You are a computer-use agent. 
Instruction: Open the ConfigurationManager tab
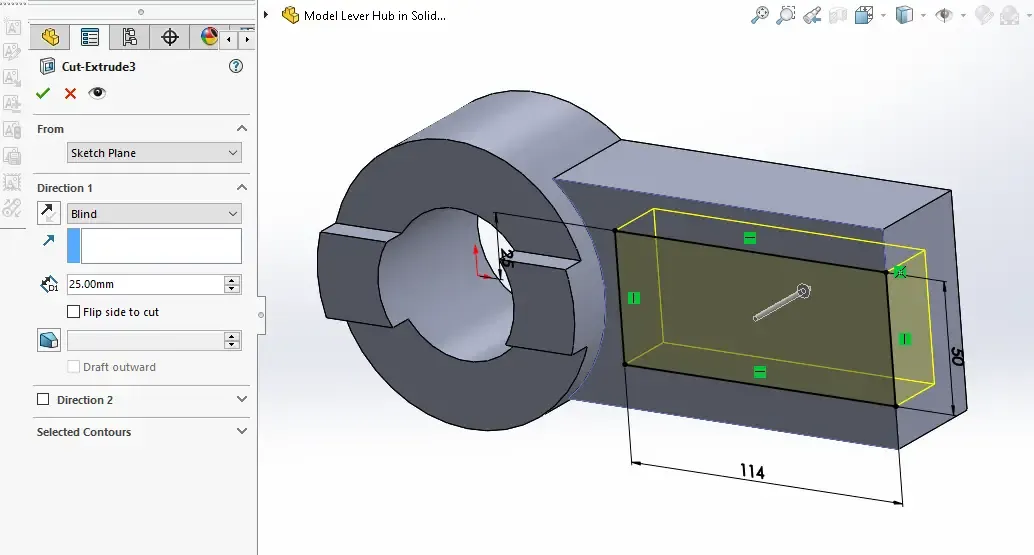click(129, 37)
